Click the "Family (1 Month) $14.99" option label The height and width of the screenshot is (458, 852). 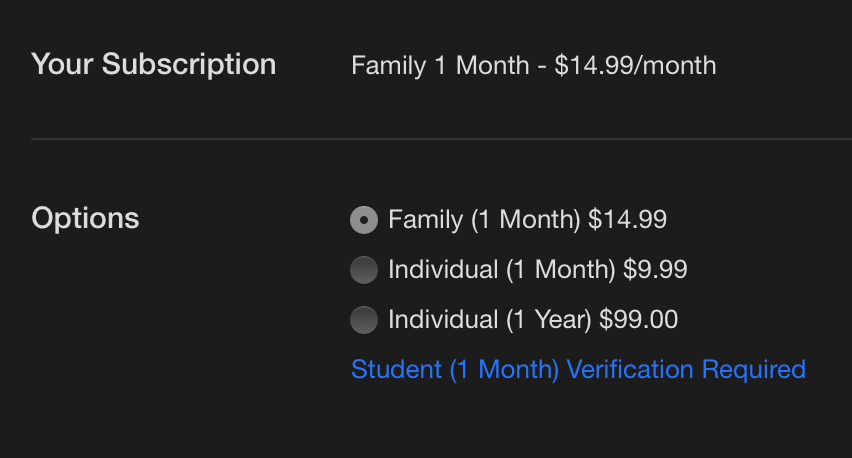[x=527, y=220]
